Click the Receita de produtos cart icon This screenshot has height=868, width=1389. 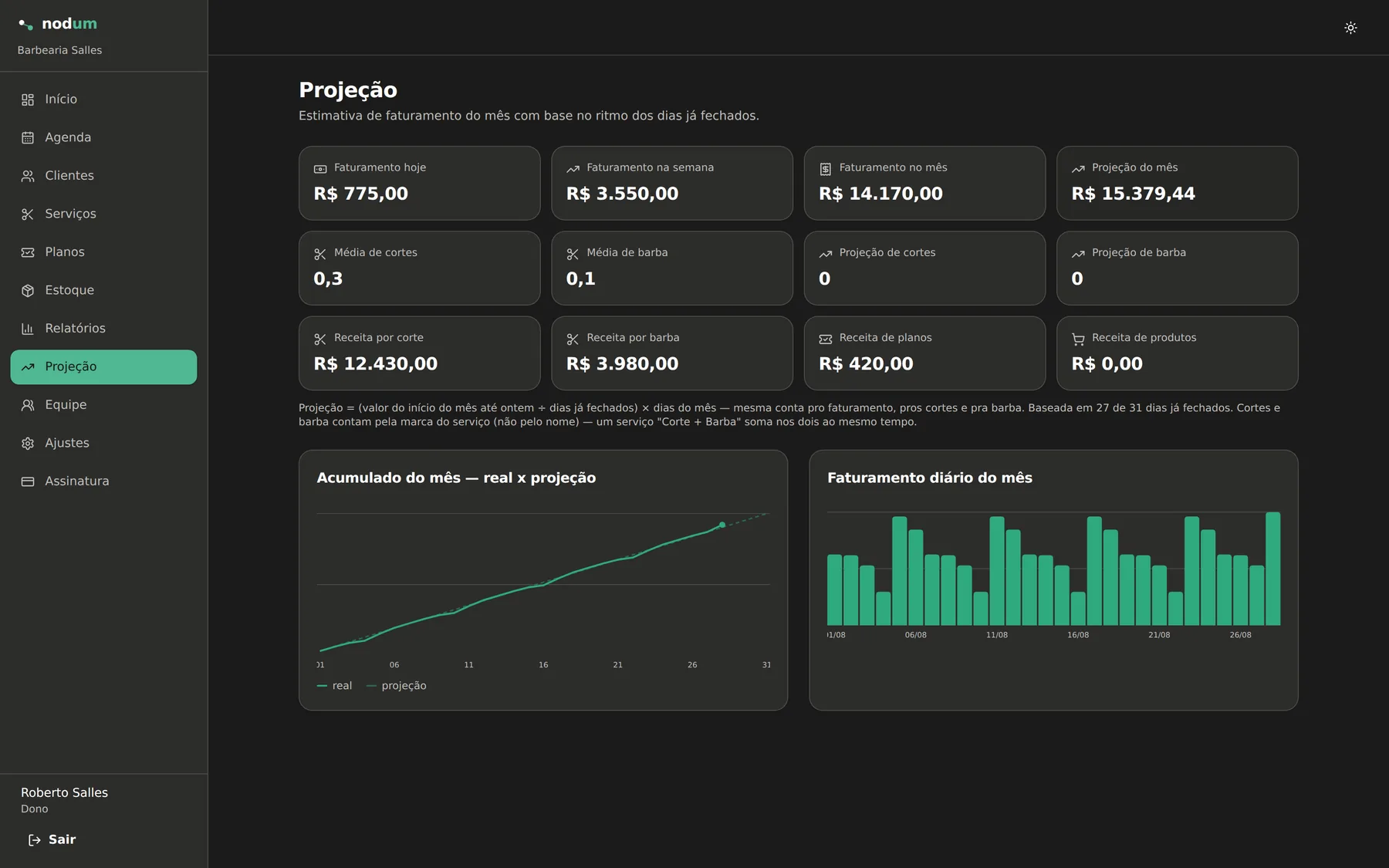pos(1078,339)
